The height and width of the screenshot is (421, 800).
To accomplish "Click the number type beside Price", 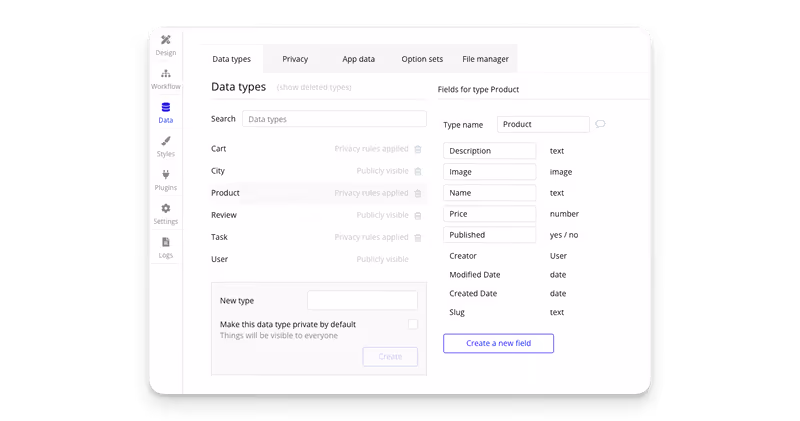I will (564, 213).
